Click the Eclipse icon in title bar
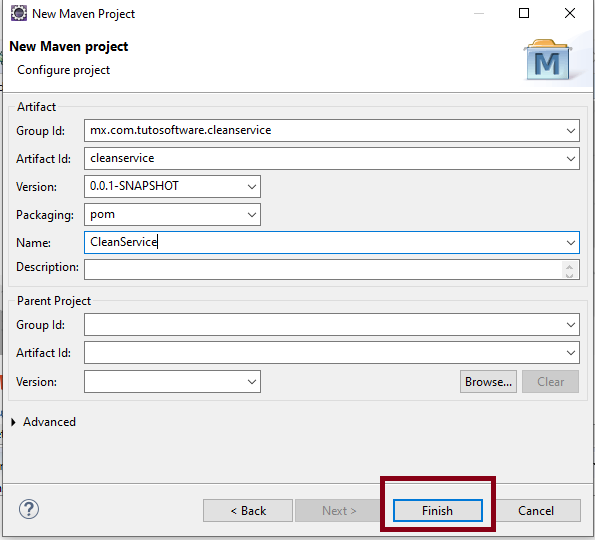Viewport: 601px width, 540px height. point(17,14)
